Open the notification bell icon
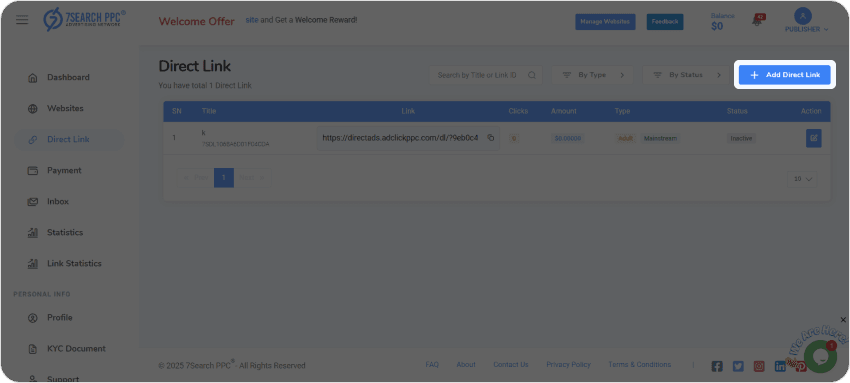Screen dimensions: 850x383 pos(757,21)
